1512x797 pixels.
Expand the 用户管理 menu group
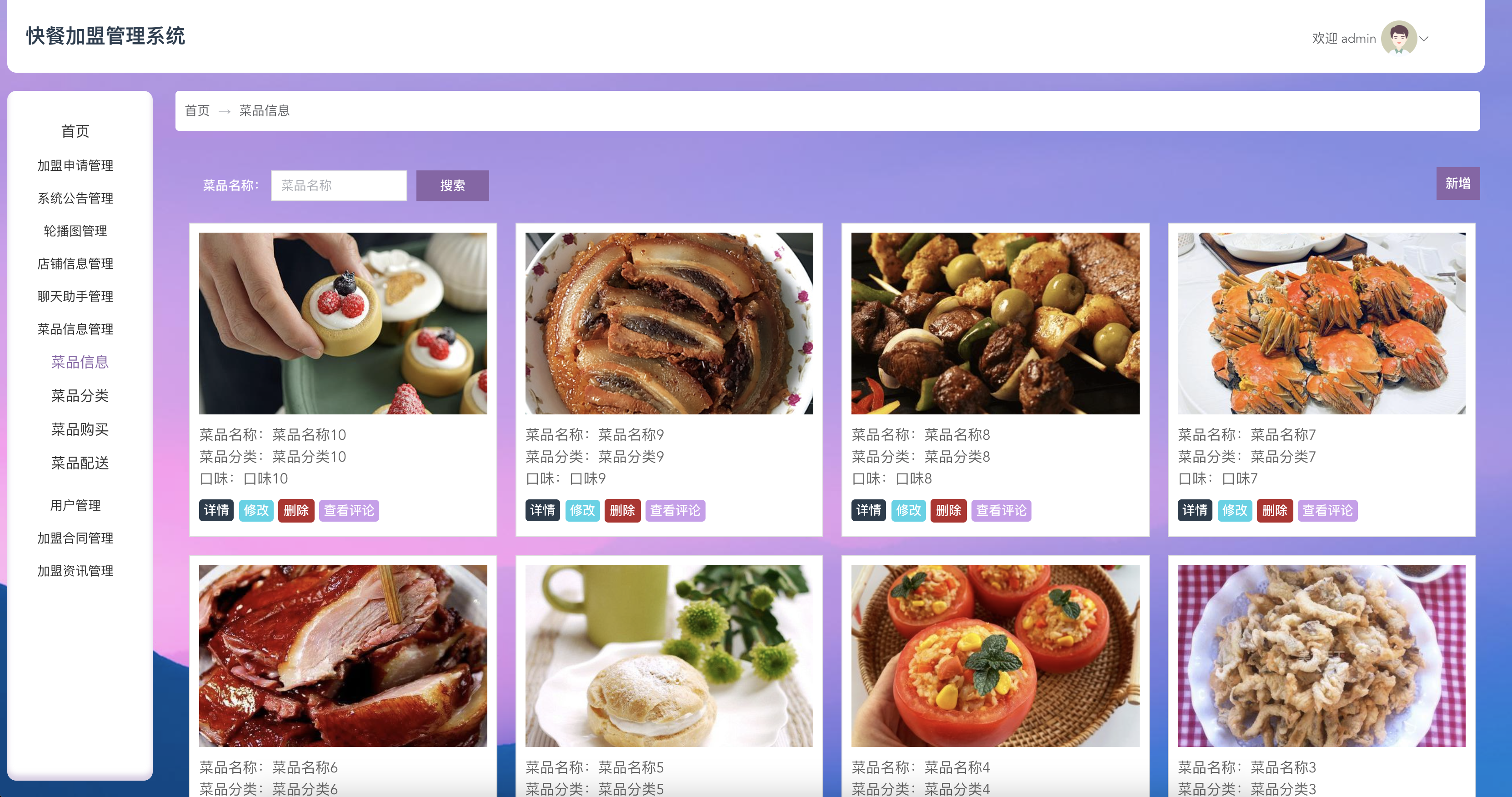pos(75,505)
